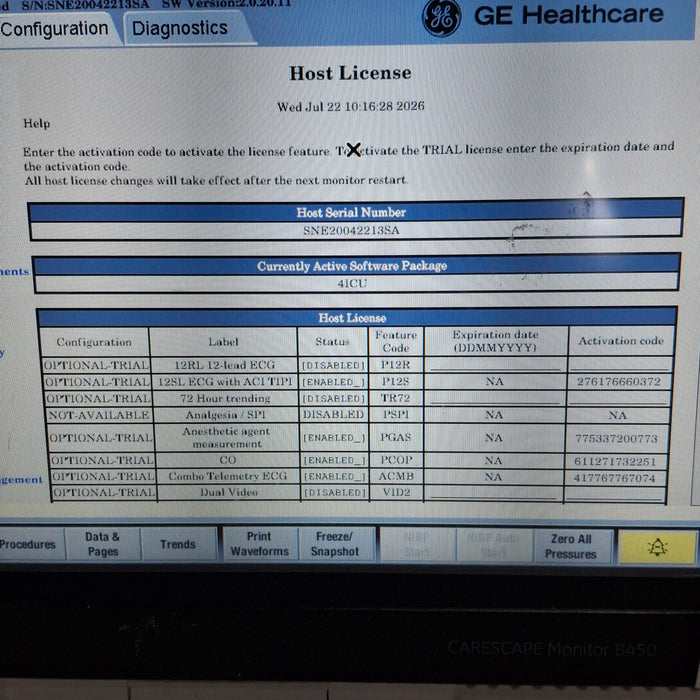Click feature code PGAS

point(396,437)
